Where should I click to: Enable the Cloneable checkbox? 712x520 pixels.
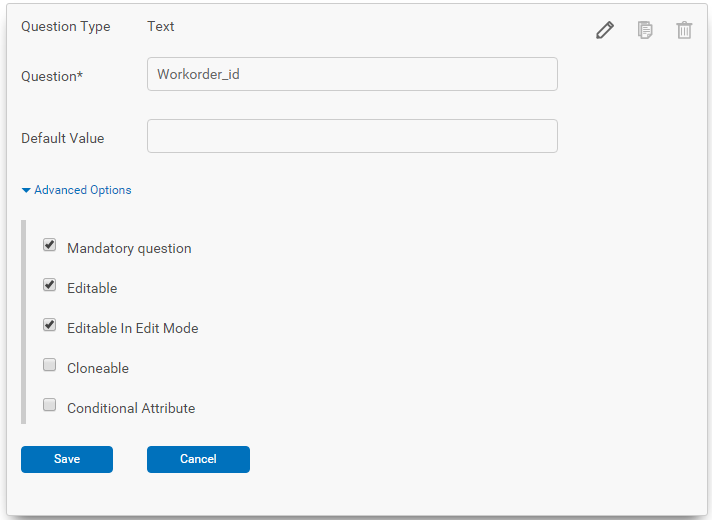[x=49, y=365]
